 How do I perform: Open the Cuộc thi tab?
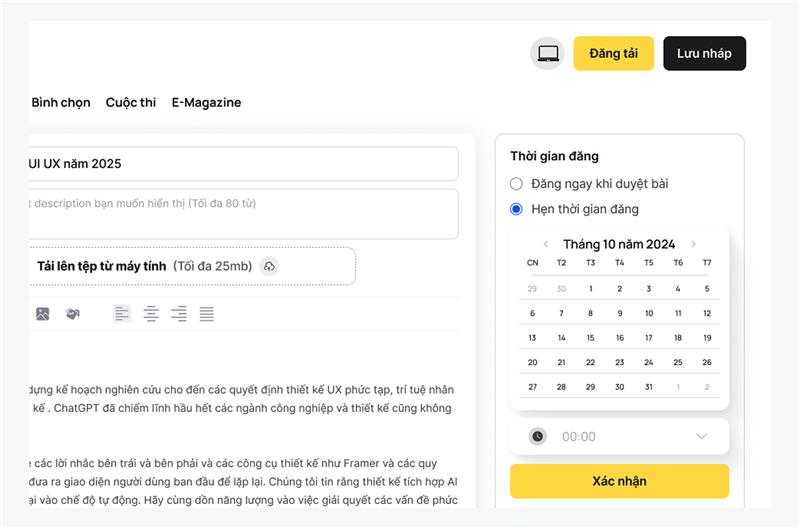131,103
